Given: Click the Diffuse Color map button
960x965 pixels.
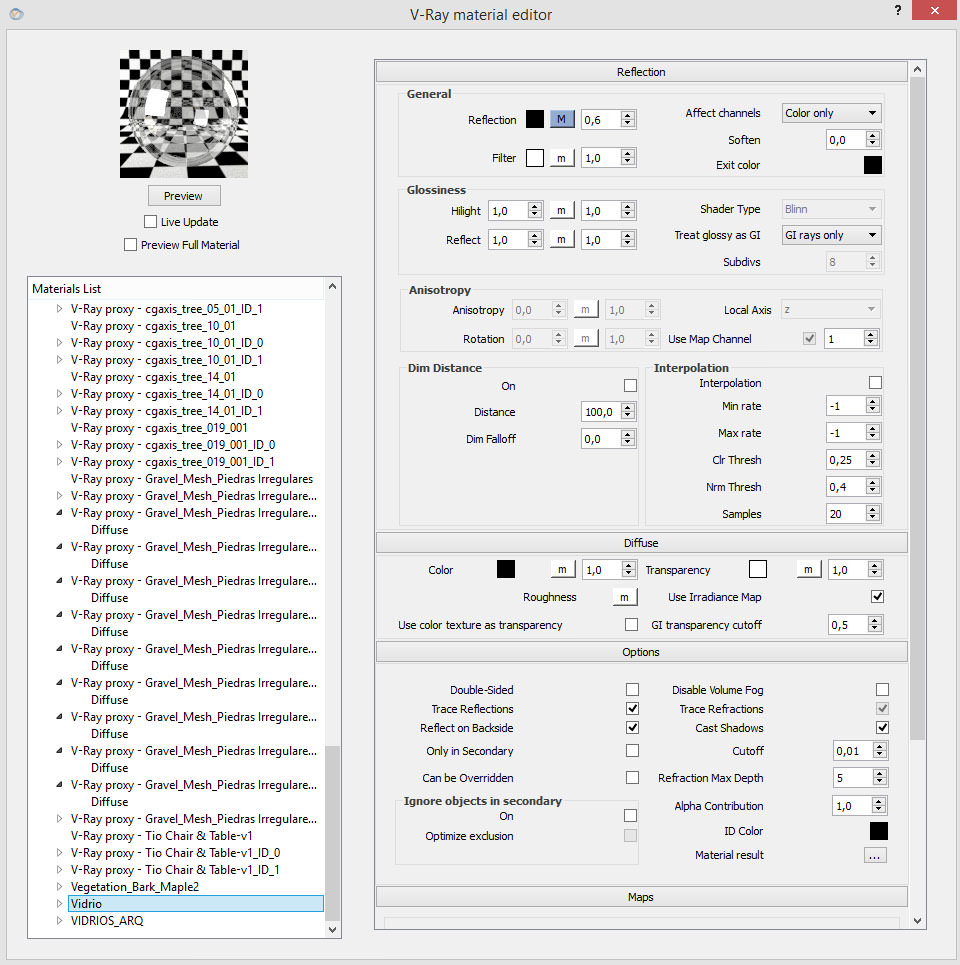Looking at the screenshot, I should [561, 570].
